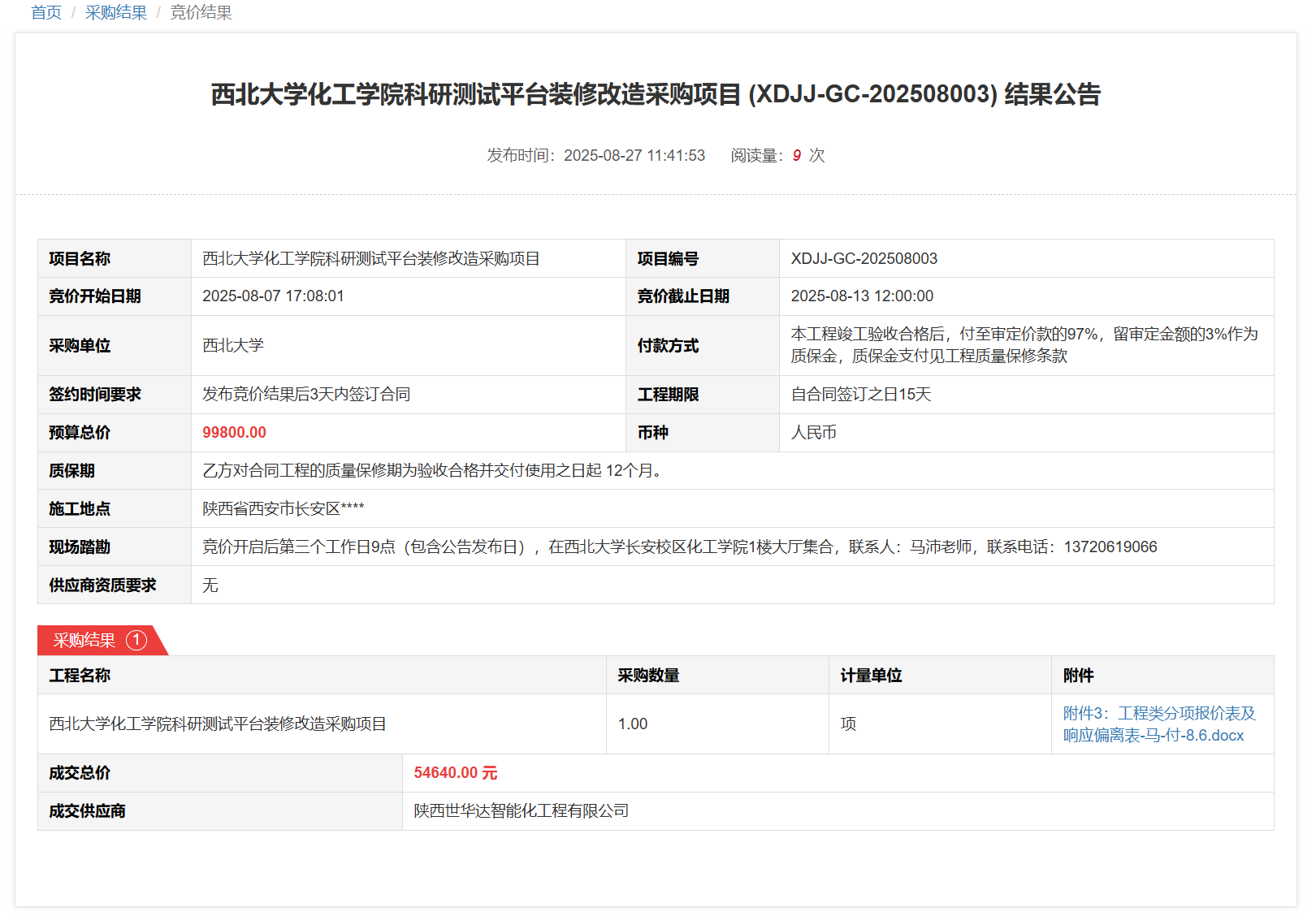Click the 首页 breadcrumb link
Image resolution: width=1316 pixels, height=916 pixels.
pyautogui.click(x=46, y=13)
